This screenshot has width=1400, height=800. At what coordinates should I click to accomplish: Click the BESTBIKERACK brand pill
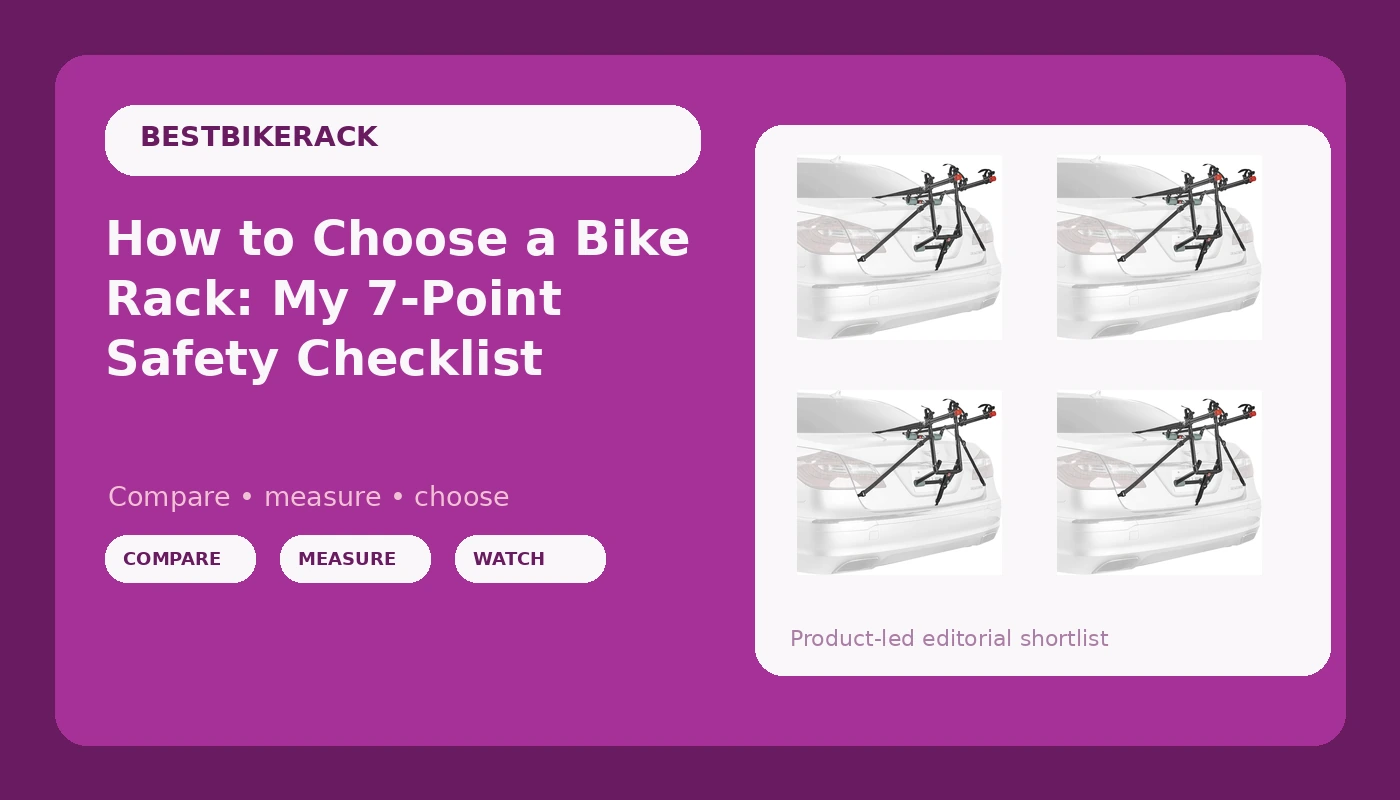tap(402, 140)
